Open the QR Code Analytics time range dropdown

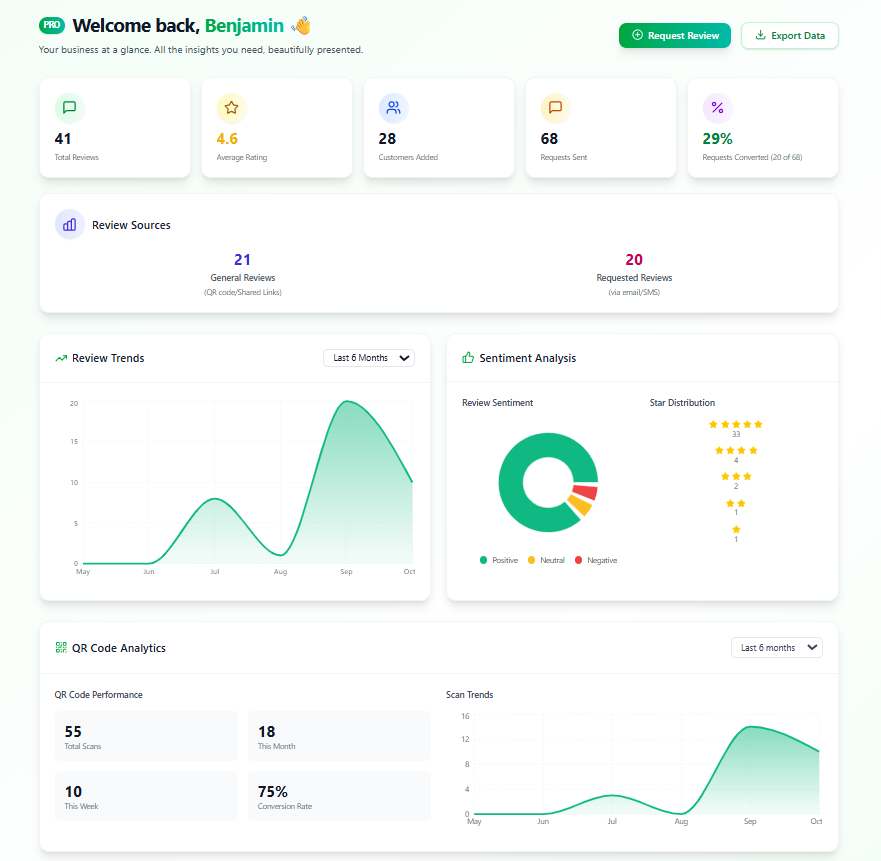click(x=776, y=647)
